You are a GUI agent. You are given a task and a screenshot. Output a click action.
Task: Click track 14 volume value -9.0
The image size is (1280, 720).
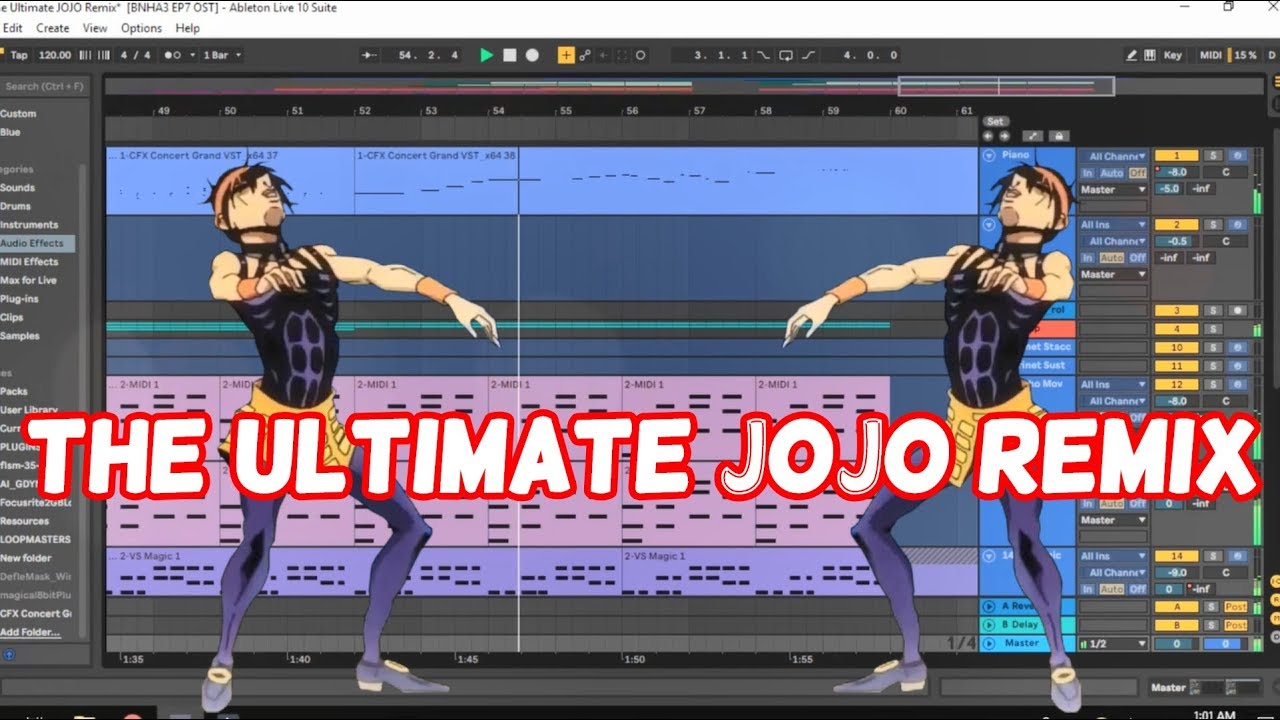[x=1177, y=573]
